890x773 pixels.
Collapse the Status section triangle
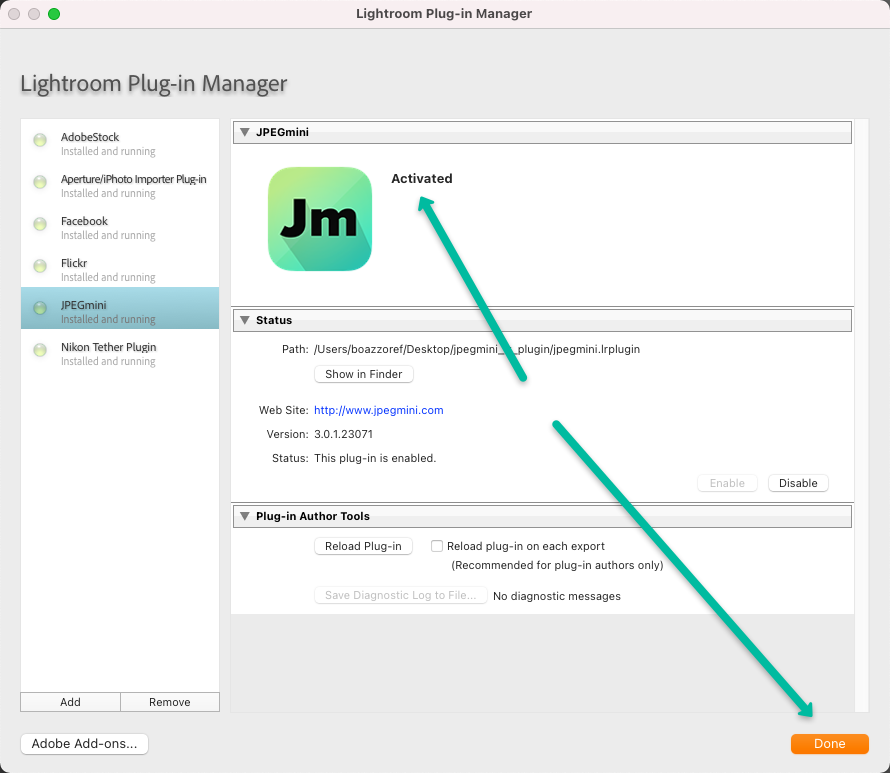(x=245, y=320)
